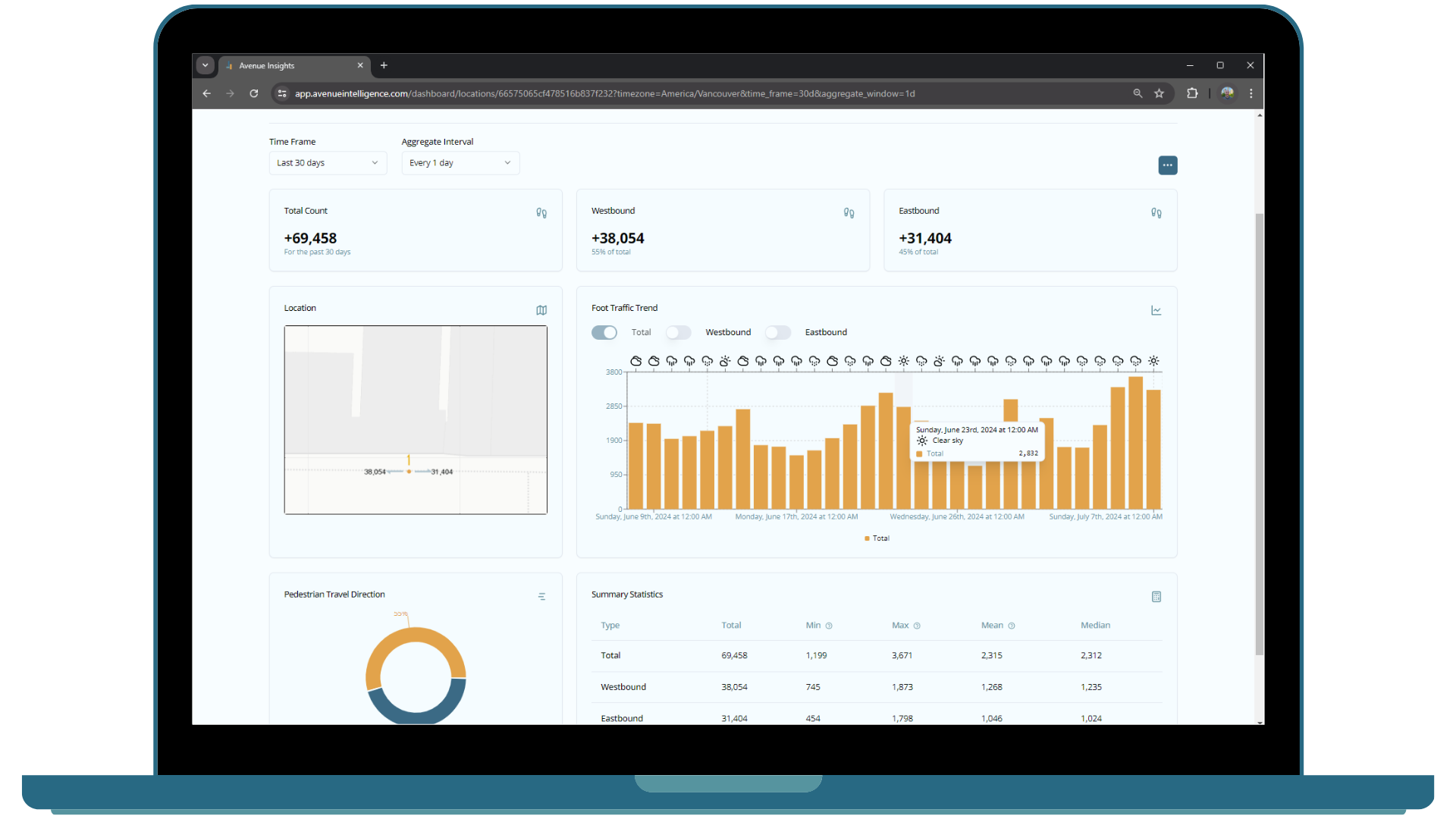Click list icon in Pedestrian Travel Direction card
The height and width of the screenshot is (819, 1456).
point(541,597)
